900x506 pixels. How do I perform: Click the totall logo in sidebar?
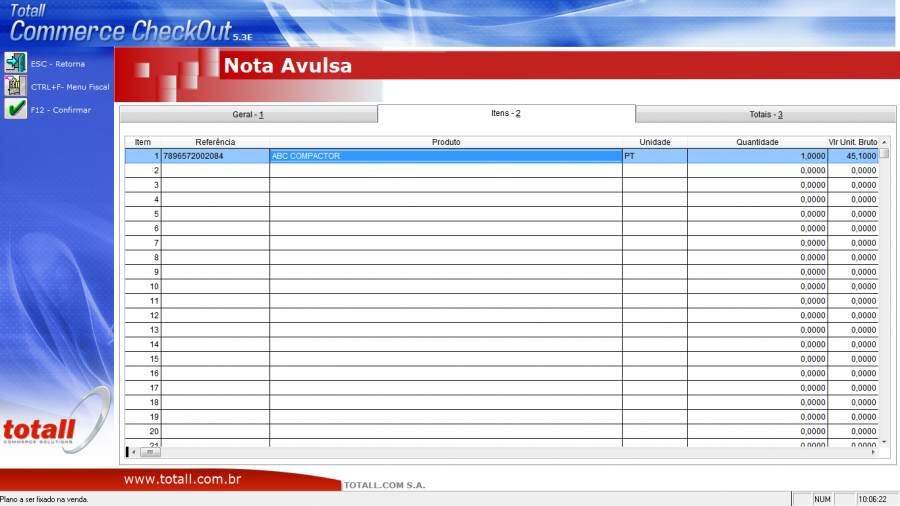(56, 422)
